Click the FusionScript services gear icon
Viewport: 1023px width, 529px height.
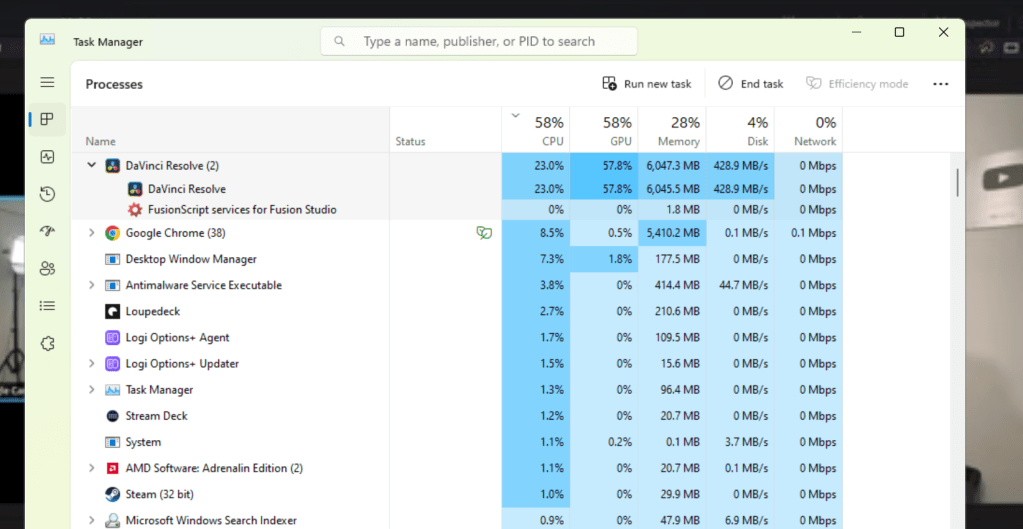[x=134, y=210]
